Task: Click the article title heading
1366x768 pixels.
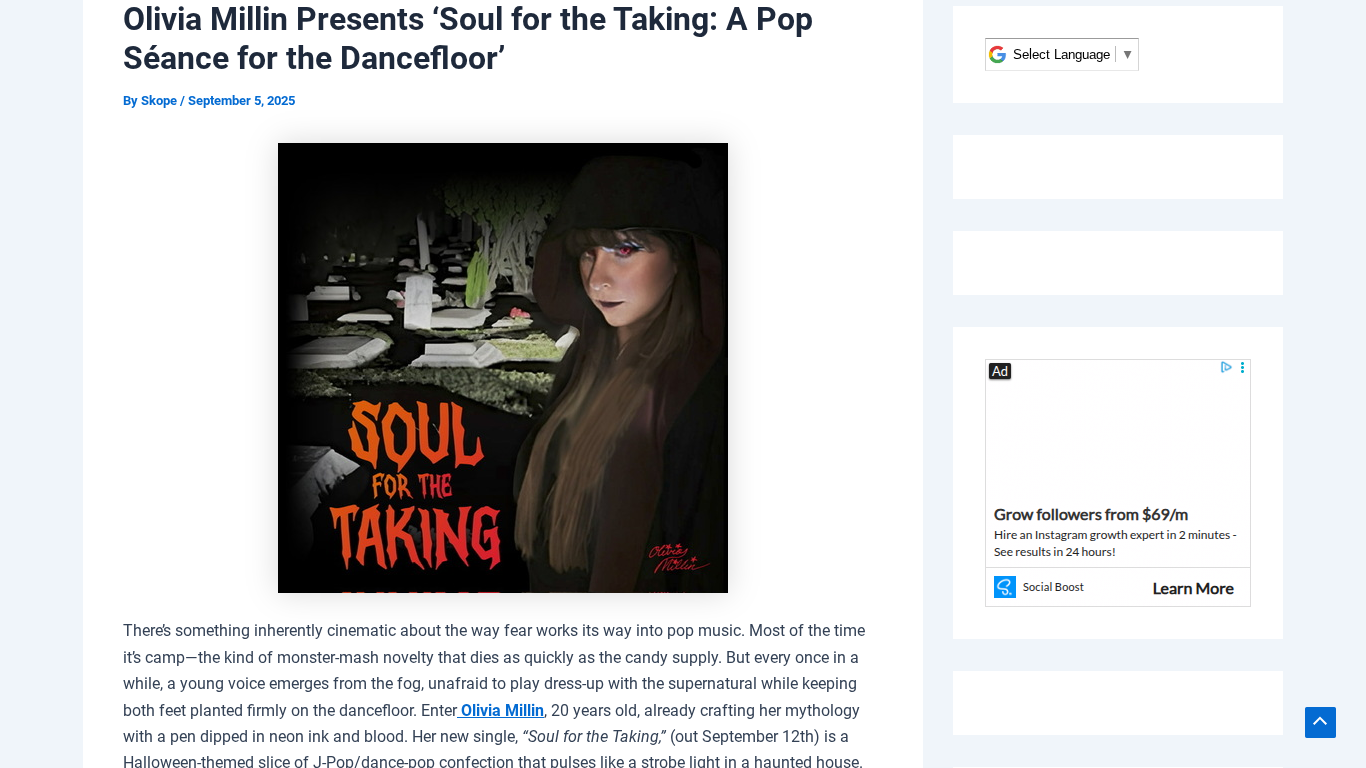Action: (x=467, y=39)
